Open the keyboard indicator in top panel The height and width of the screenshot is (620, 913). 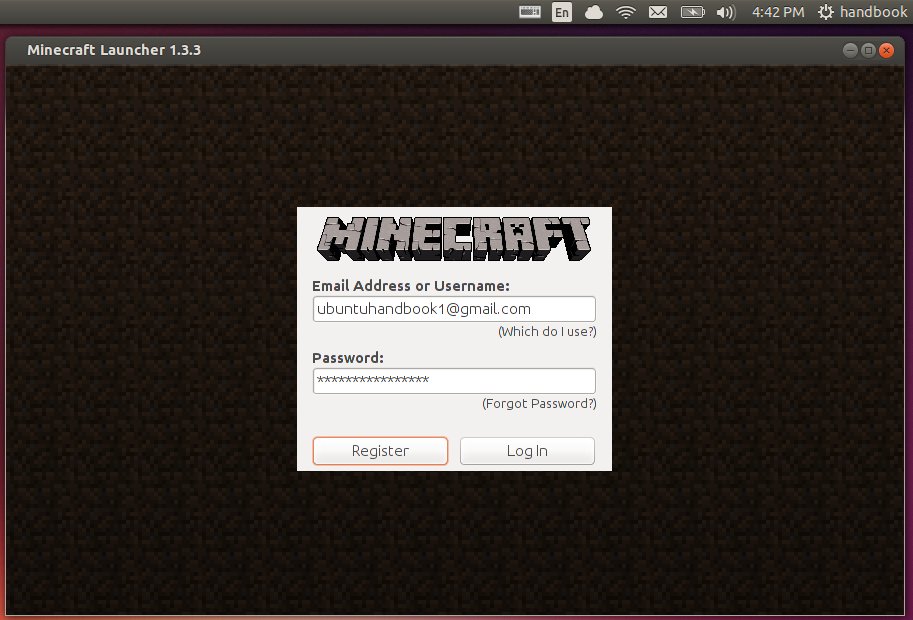point(529,12)
